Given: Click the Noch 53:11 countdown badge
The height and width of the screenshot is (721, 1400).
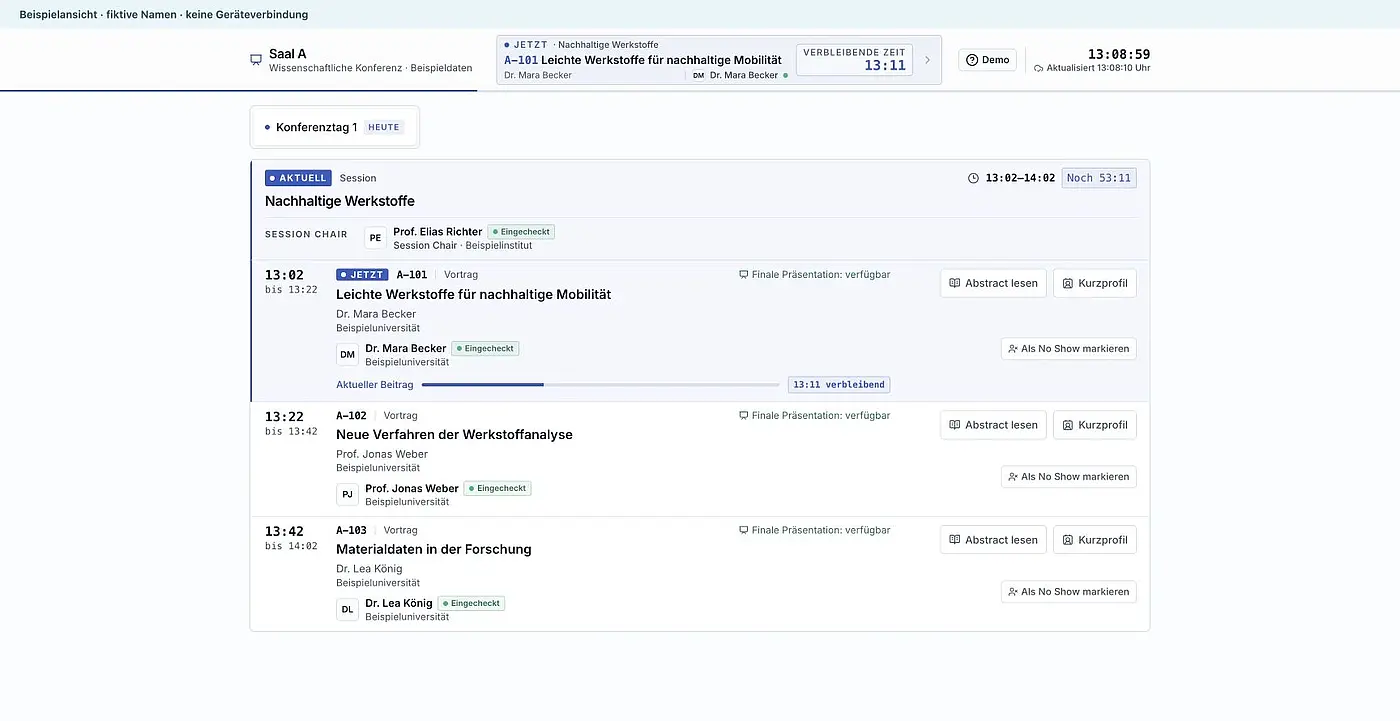Looking at the screenshot, I should (1099, 178).
